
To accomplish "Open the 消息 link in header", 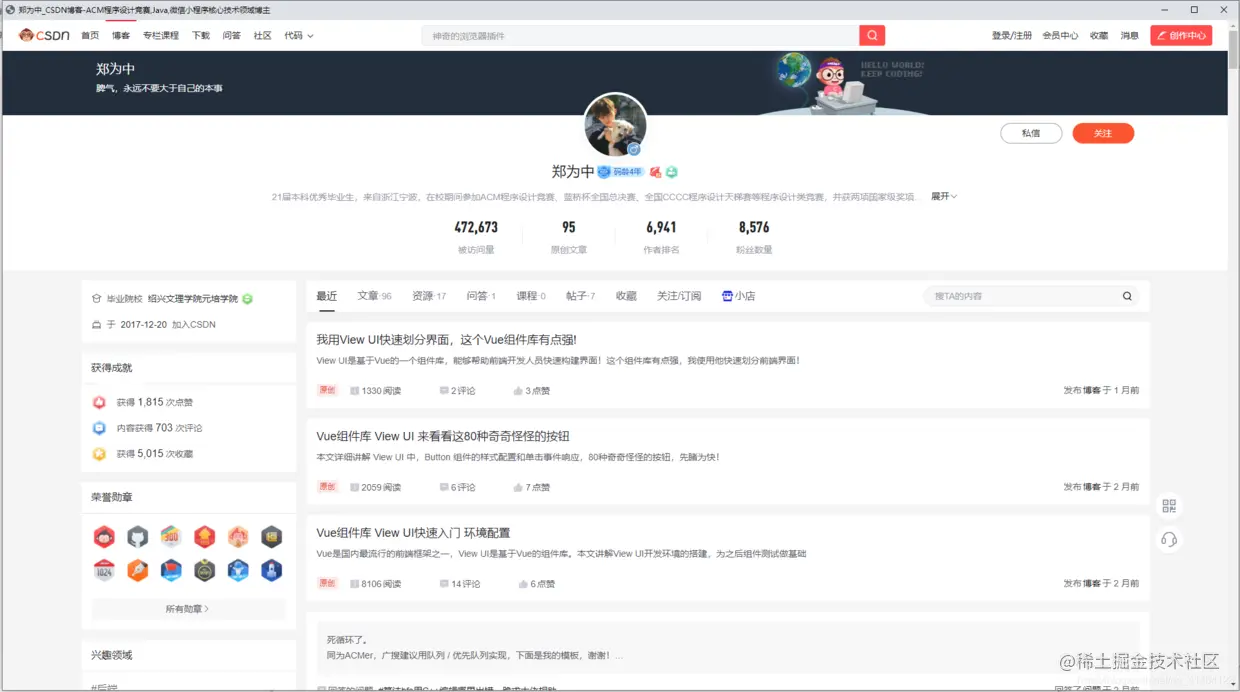I will pos(1129,35).
